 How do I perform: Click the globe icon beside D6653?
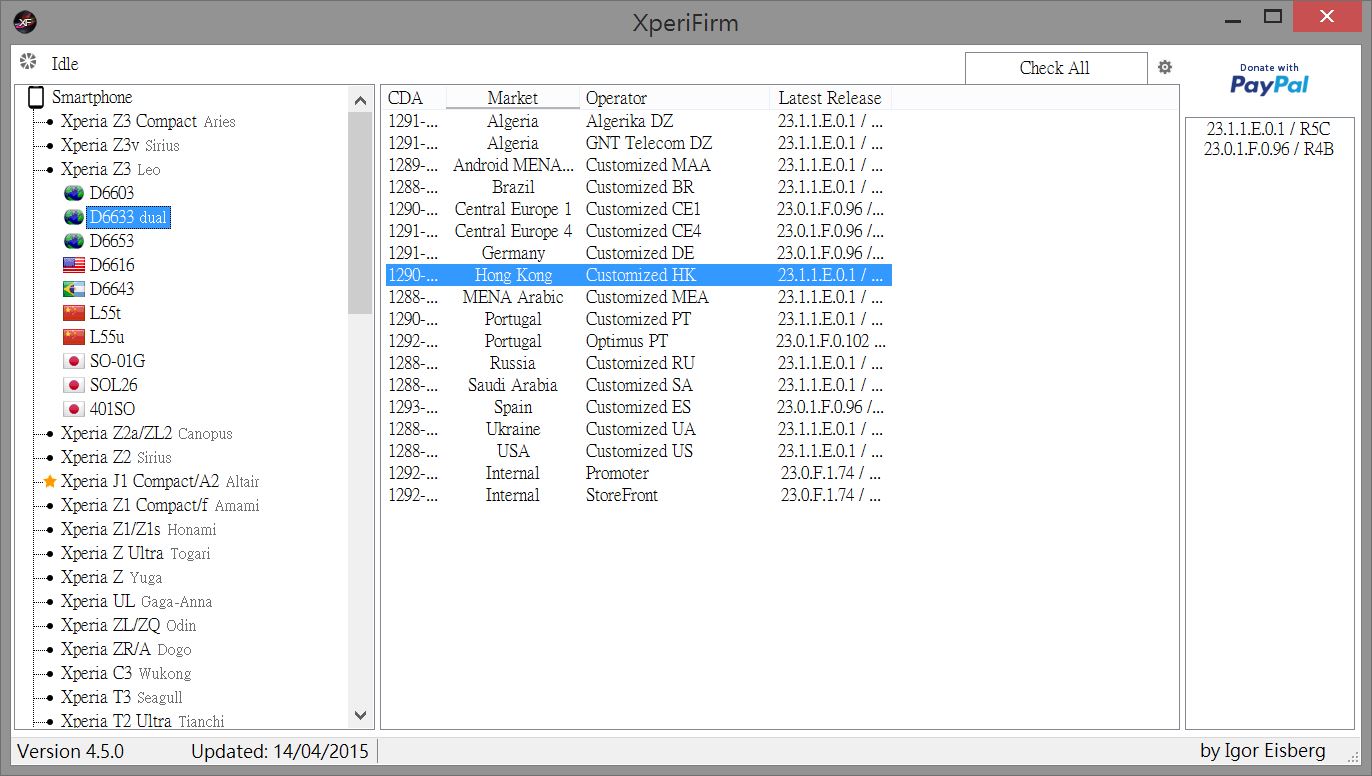[x=74, y=241]
